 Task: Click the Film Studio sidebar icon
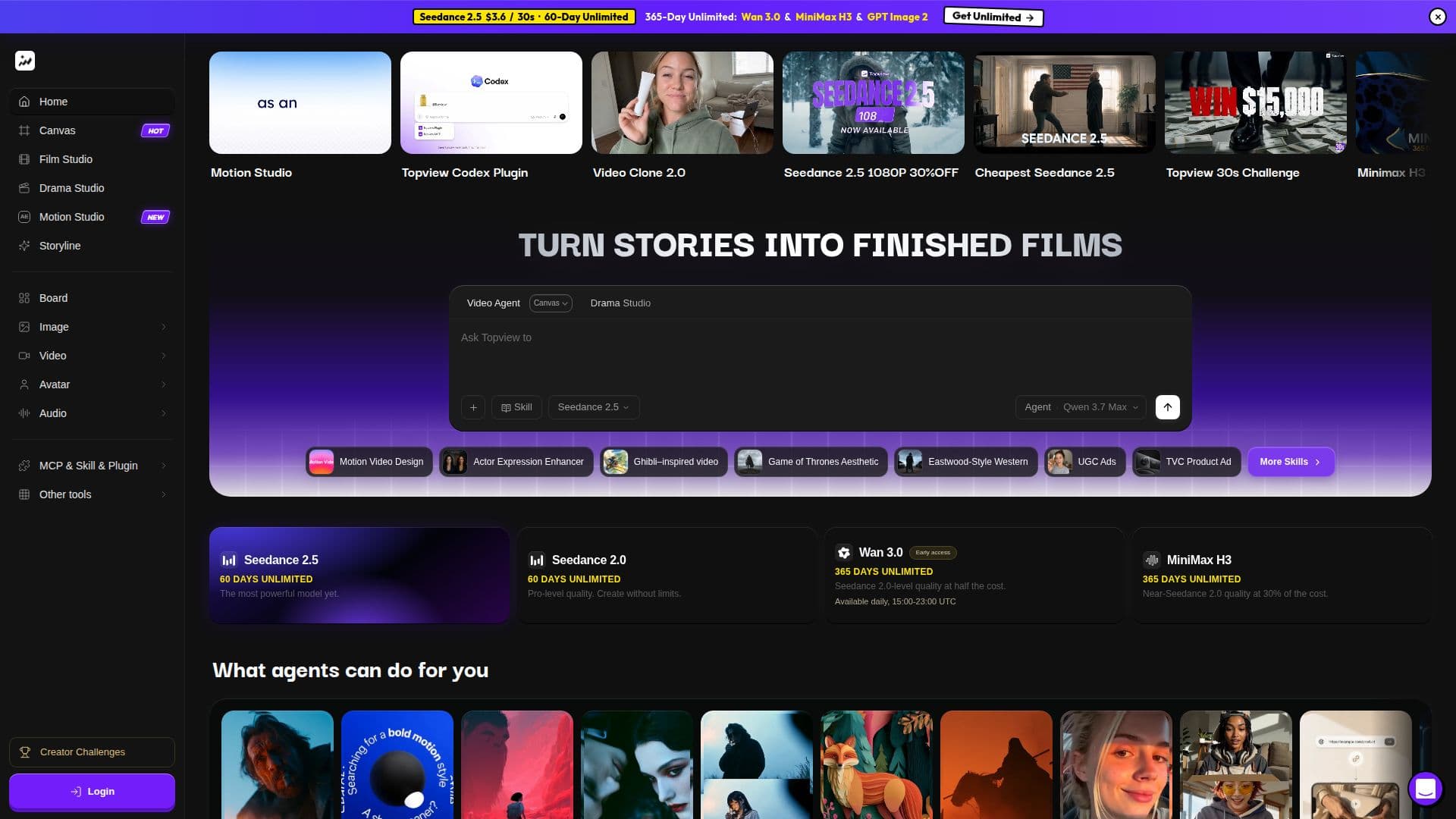[24, 159]
